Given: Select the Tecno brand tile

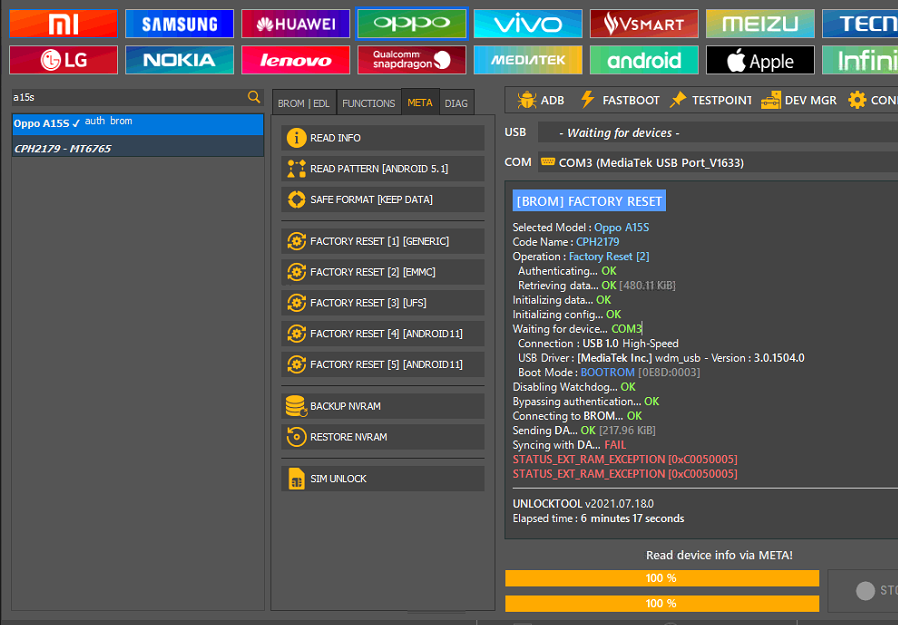Looking at the screenshot, I should (x=860, y=24).
